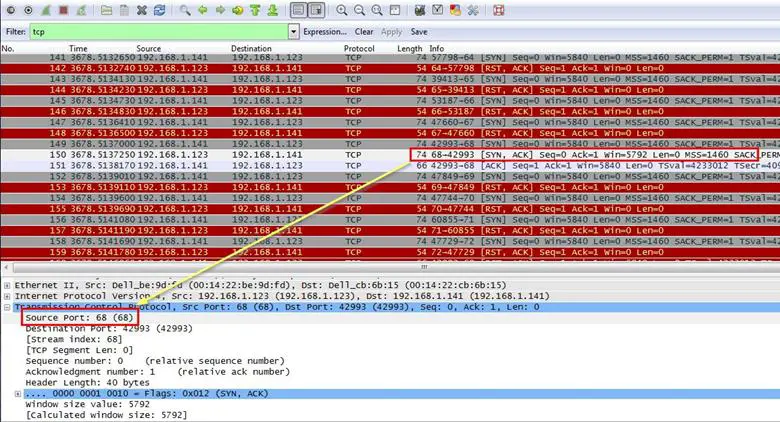780x422 pixels.
Task: Expand the Ethernet II tree node
Action: point(6,285)
